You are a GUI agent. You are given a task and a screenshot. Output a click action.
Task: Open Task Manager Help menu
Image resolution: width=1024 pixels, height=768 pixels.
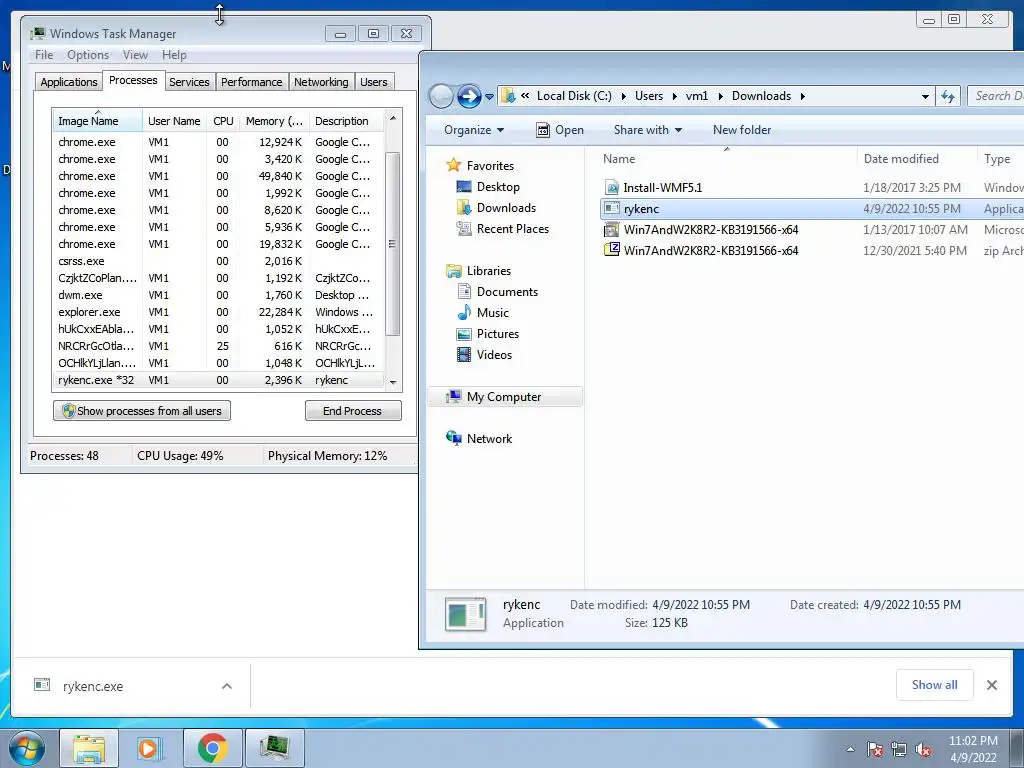tap(174, 55)
